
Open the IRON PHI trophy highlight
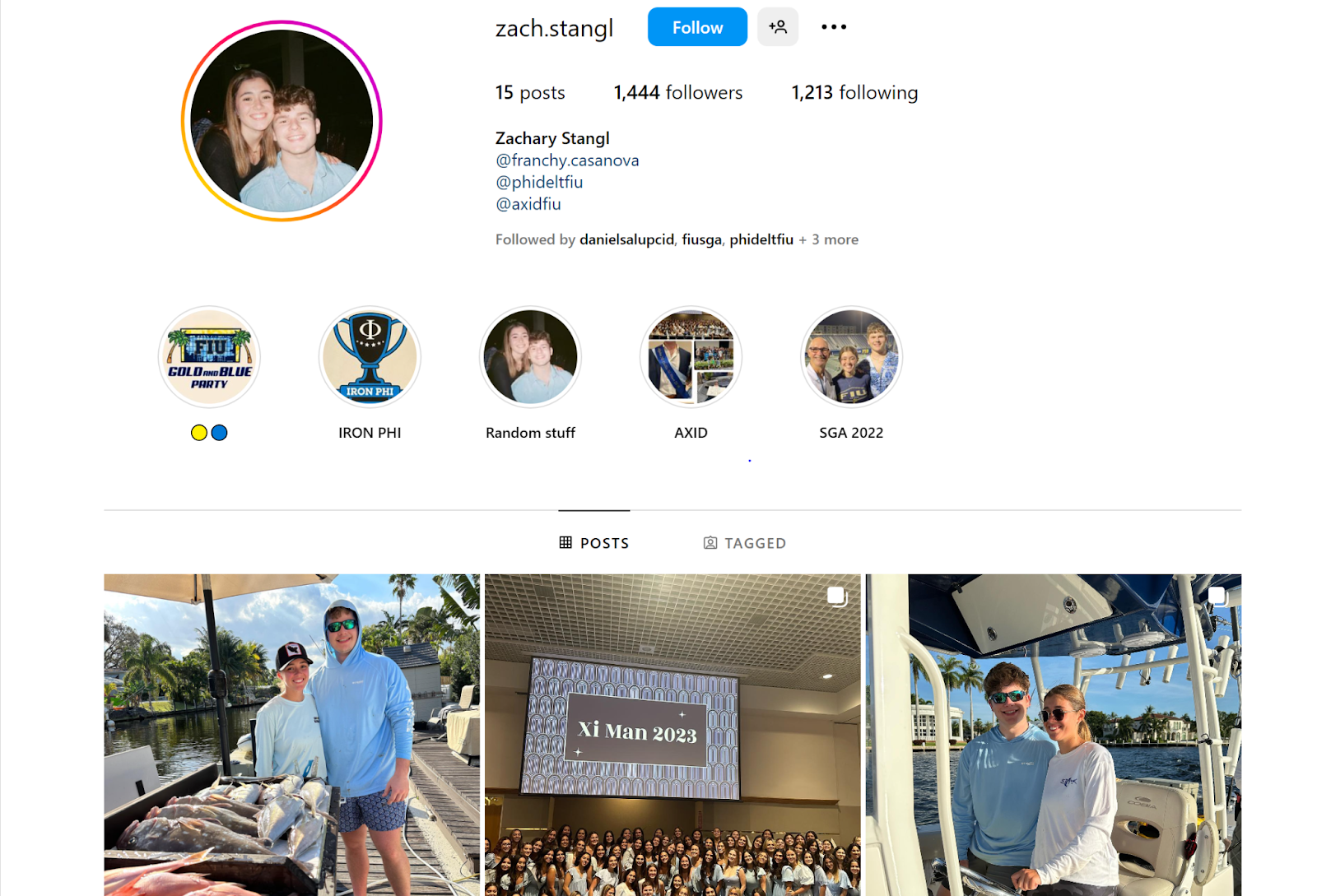coord(370,357)
